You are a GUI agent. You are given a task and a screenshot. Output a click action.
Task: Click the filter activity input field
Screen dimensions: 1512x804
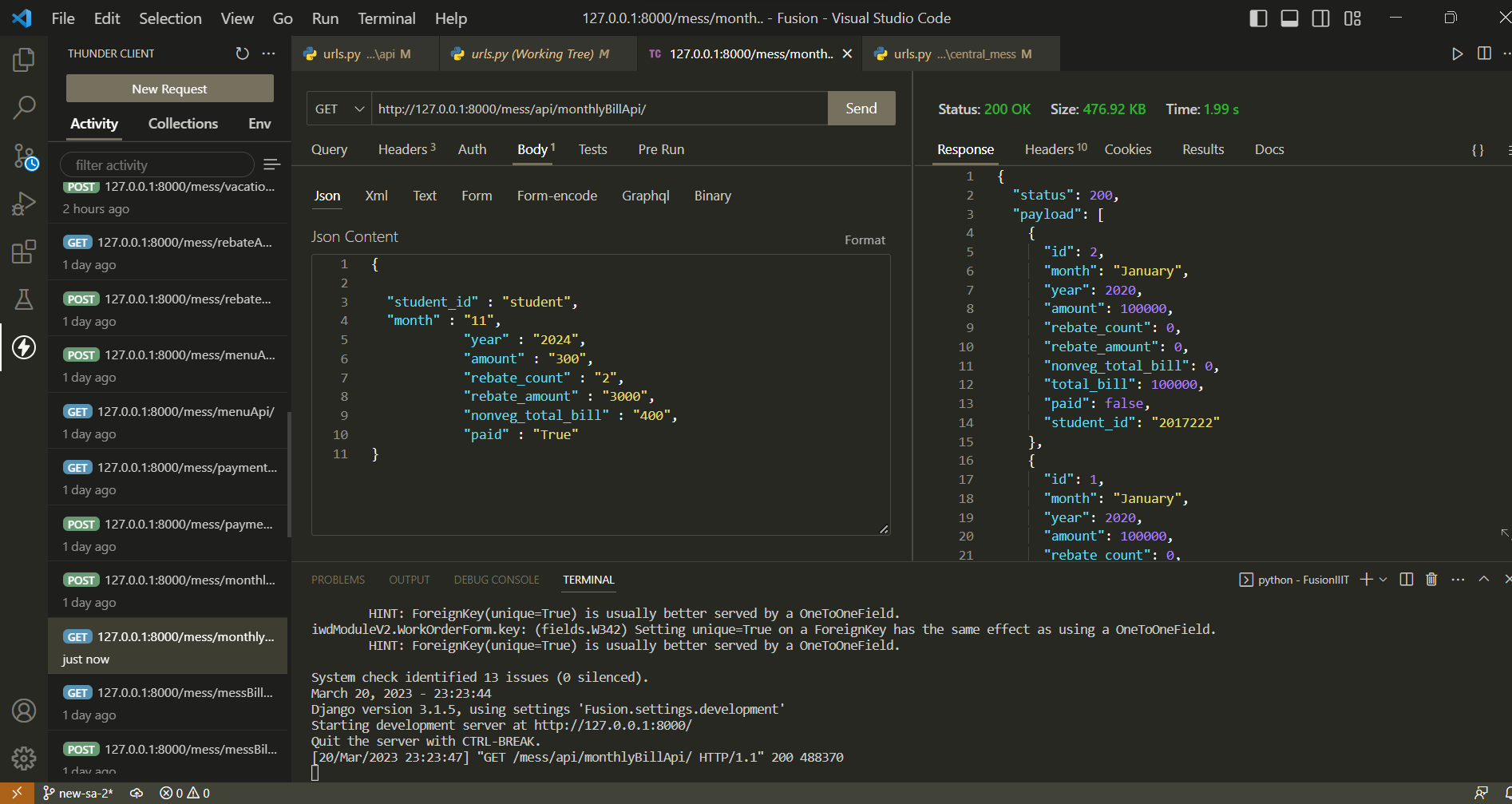(x=156, y=165)
